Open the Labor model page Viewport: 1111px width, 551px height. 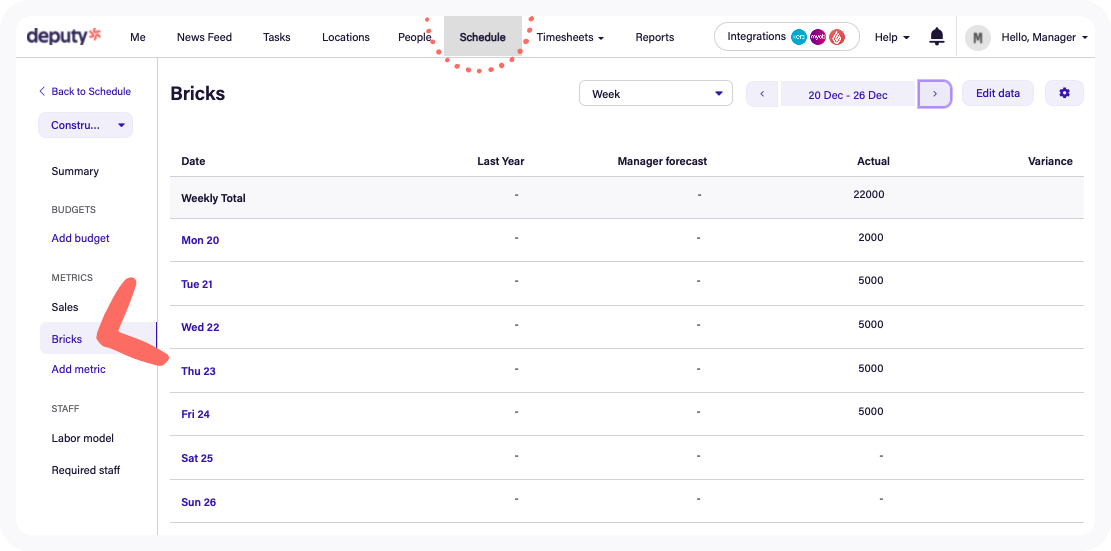(82, 438)
